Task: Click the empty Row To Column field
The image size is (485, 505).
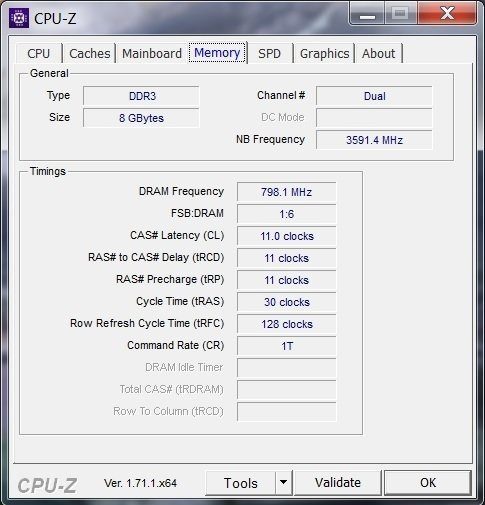Action: click(286, 412)
